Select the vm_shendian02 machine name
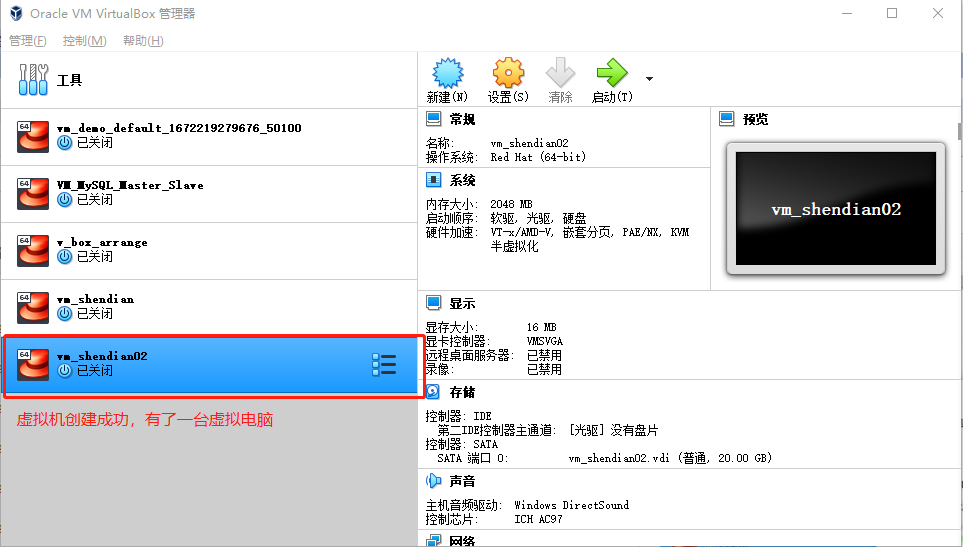The image size is (963, 547). (x=102, y=356)
